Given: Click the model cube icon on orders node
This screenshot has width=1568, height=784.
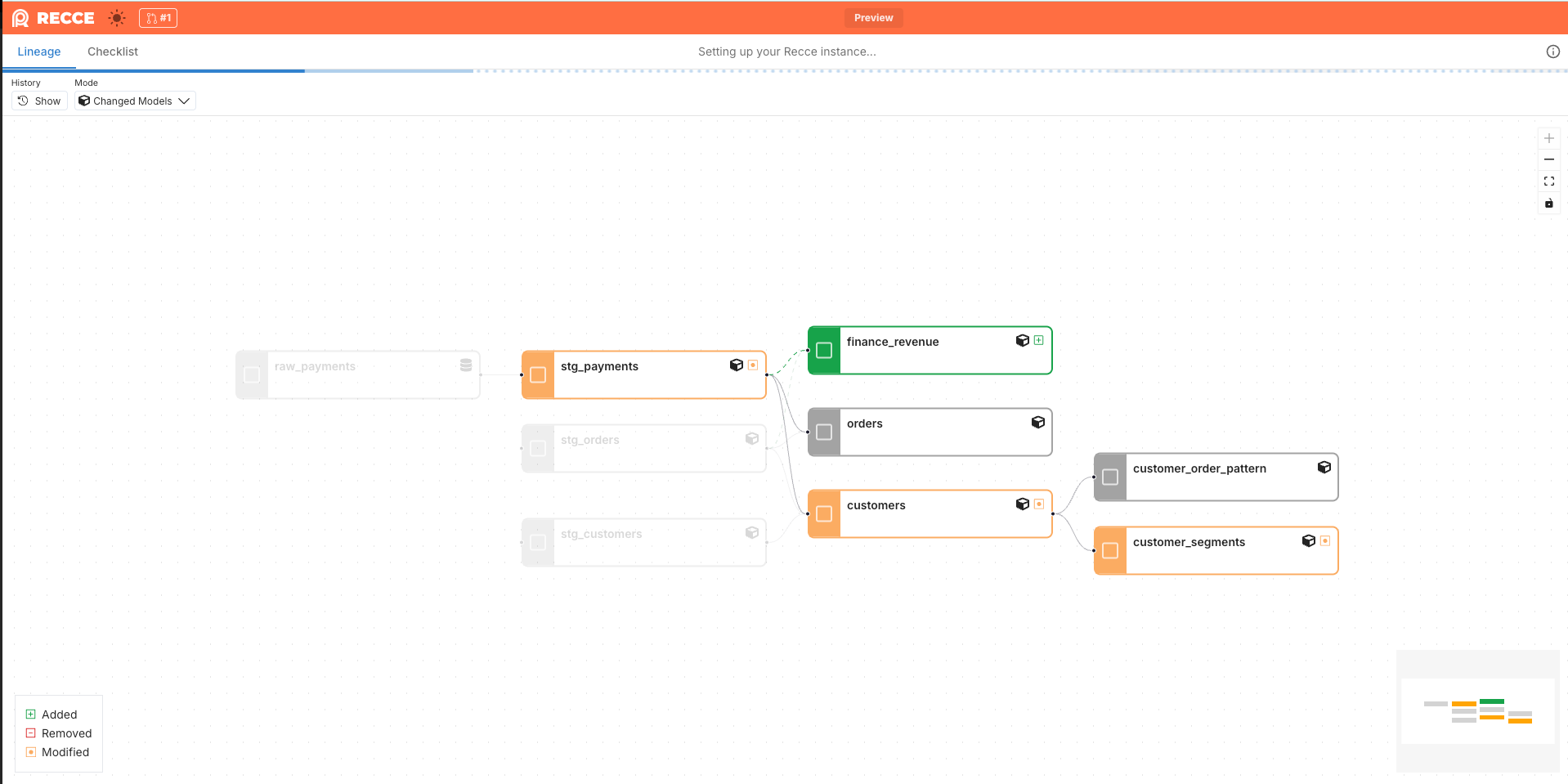Looking at the screenshot, I should [x=1037, y=423].
